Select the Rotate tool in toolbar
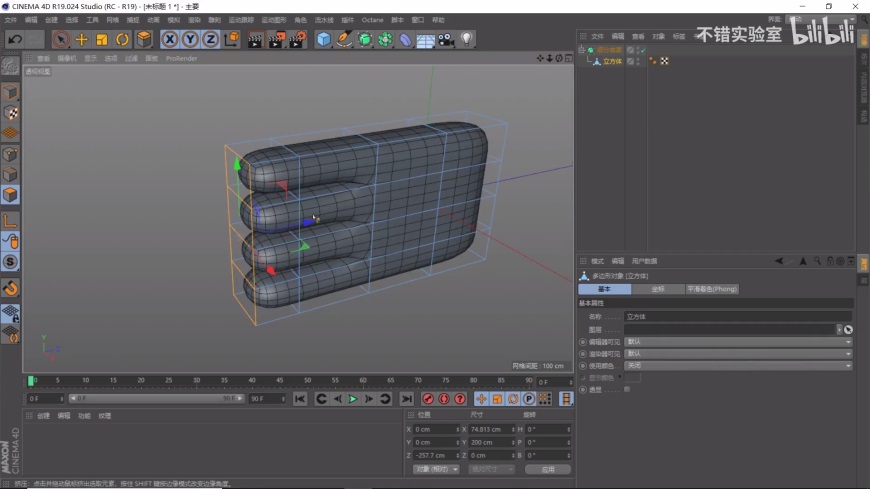 (x=122, y=39)
